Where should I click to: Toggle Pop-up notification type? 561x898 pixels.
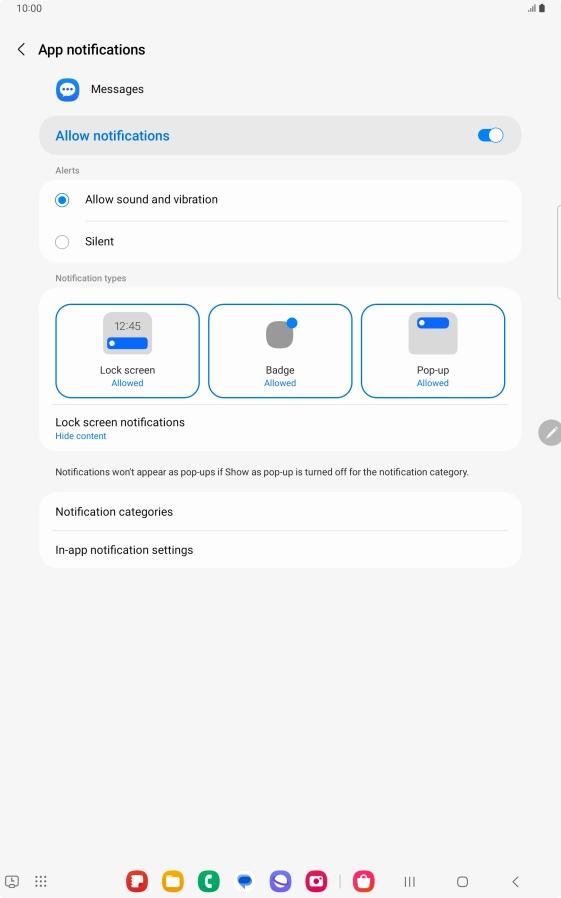point(433,350)
